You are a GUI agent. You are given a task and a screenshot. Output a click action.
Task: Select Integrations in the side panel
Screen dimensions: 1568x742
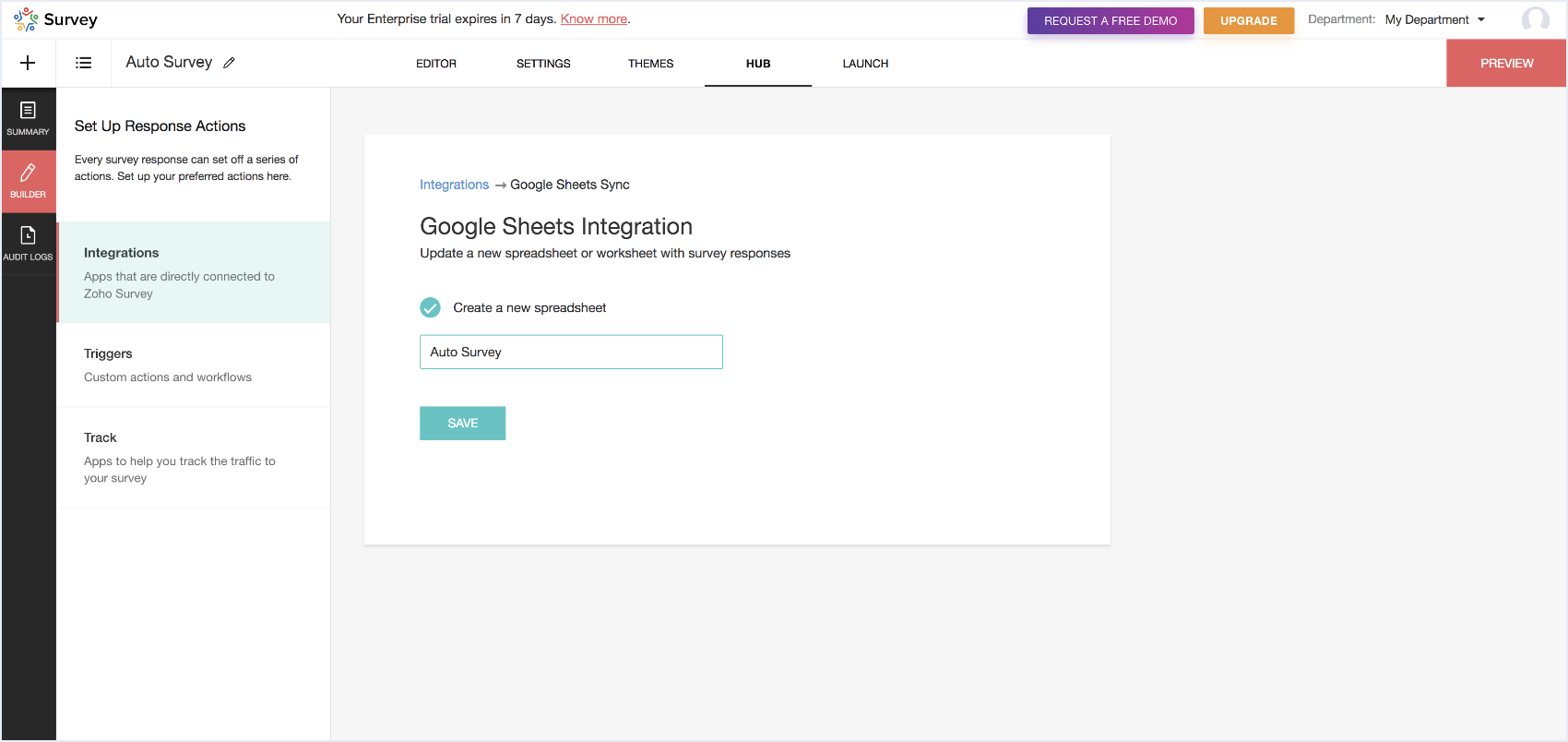point(194,272)
